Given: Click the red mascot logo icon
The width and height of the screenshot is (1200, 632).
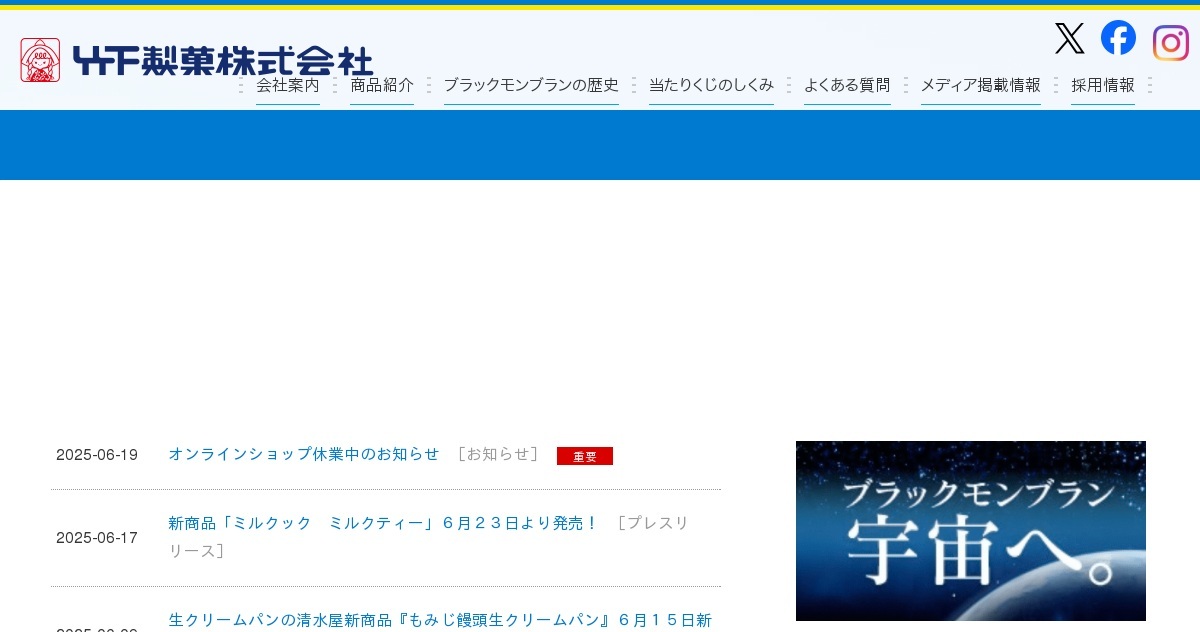Looking at the screenshot, I should coord(40,60).
